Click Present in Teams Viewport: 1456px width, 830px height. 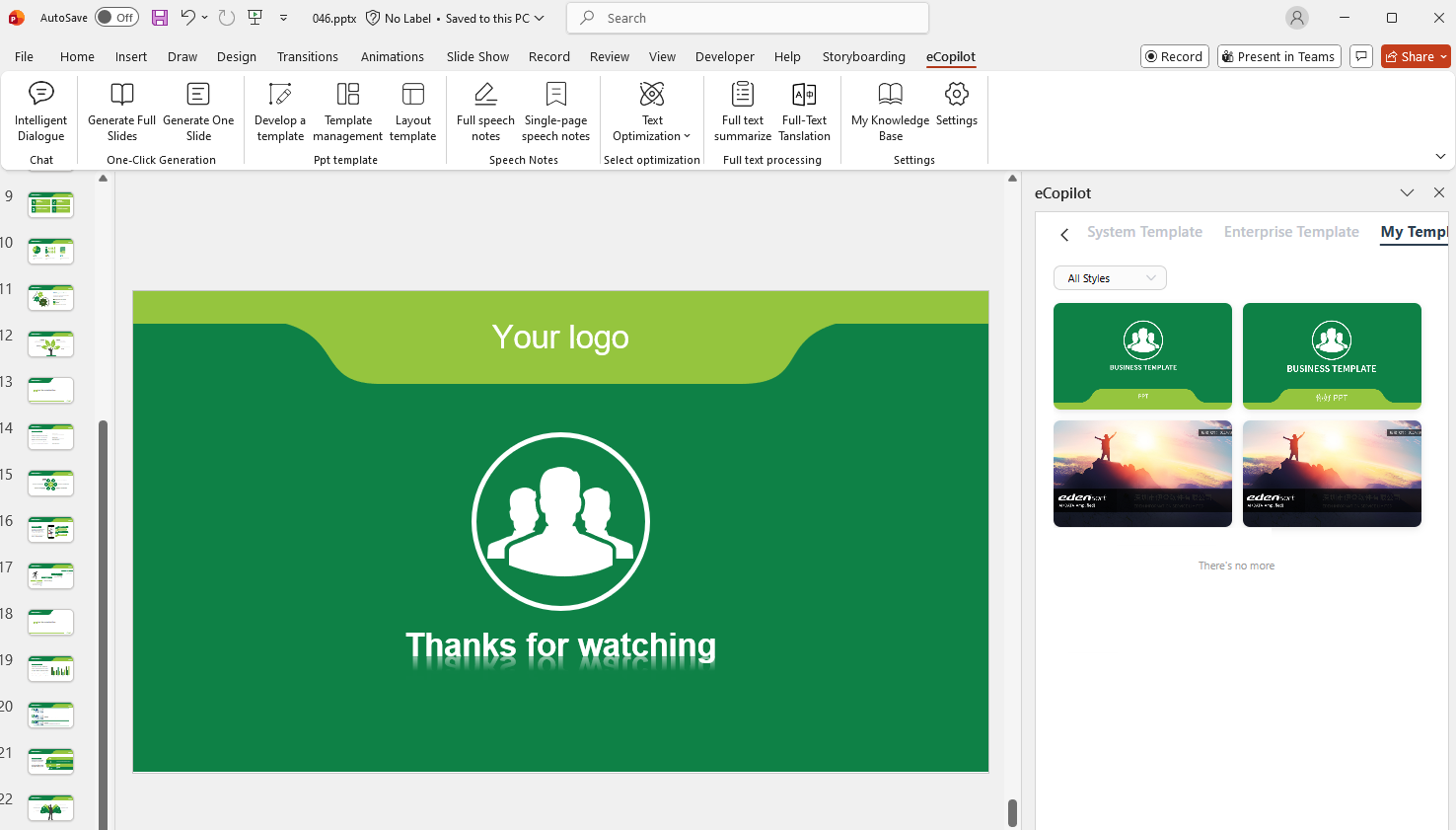pos(1278,56)
